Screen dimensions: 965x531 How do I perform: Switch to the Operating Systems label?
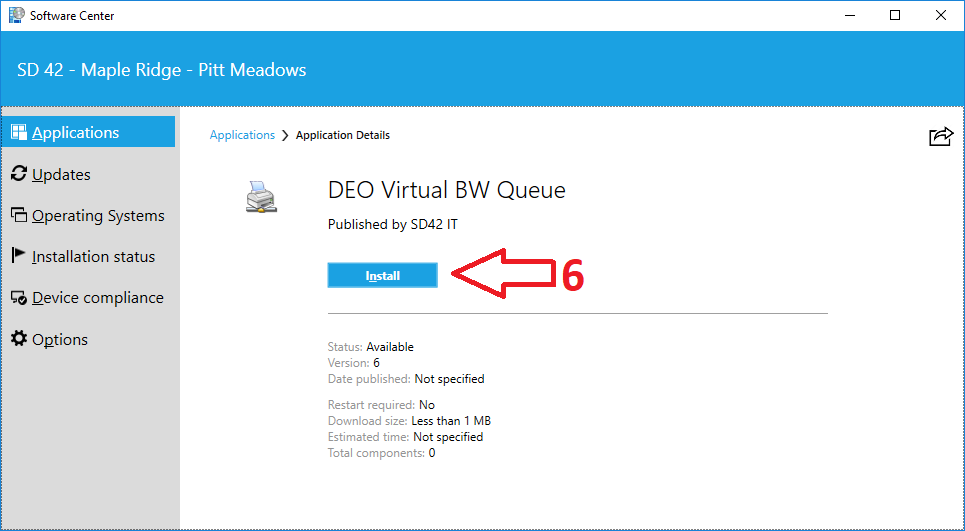(98, 215)
